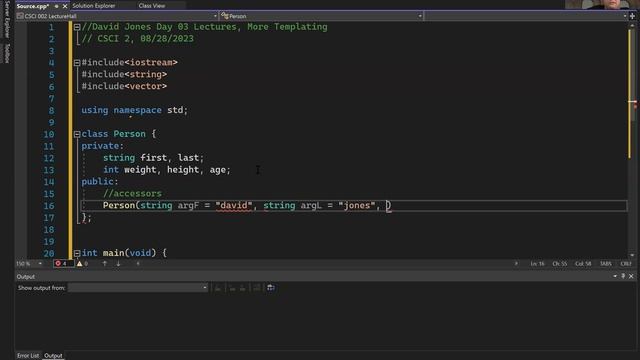Open the empty member navigation dropdown
Viewport: 640px width, 360px height.
[x=526, y=16]
